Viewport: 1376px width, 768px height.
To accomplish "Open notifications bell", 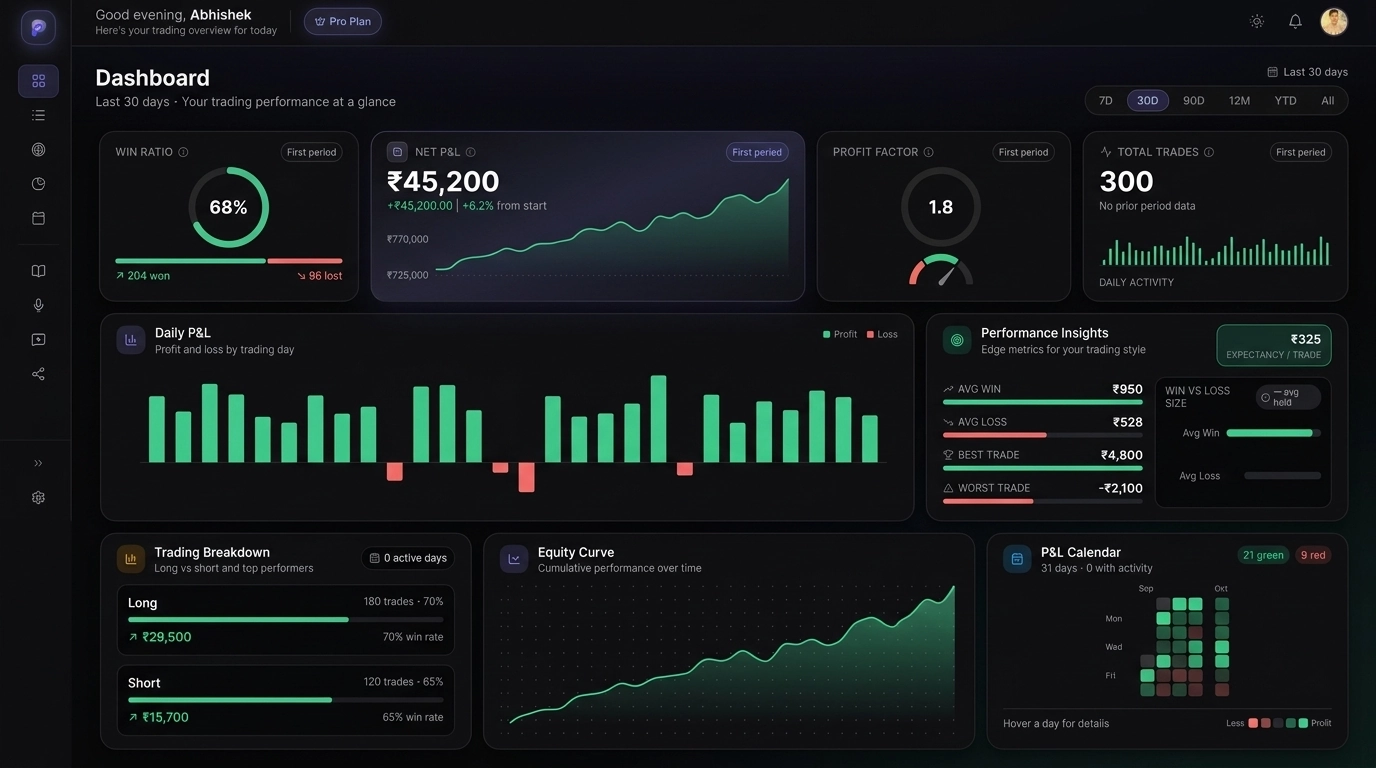I will pyautogui.click(x=1295, y=21).
